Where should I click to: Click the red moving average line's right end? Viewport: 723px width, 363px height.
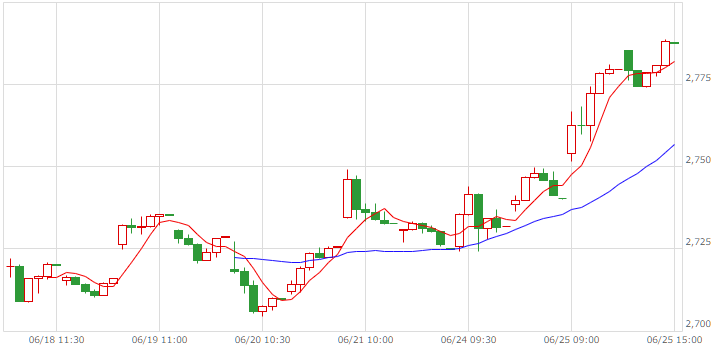[x=674, y=61]
